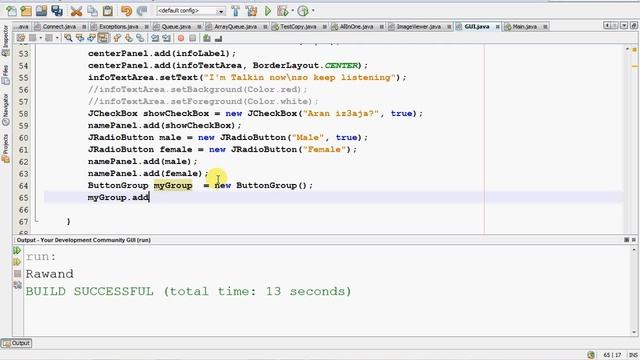Toggle a bookmark on the current line
The image size is (640, 360).
tap(140, 38)
